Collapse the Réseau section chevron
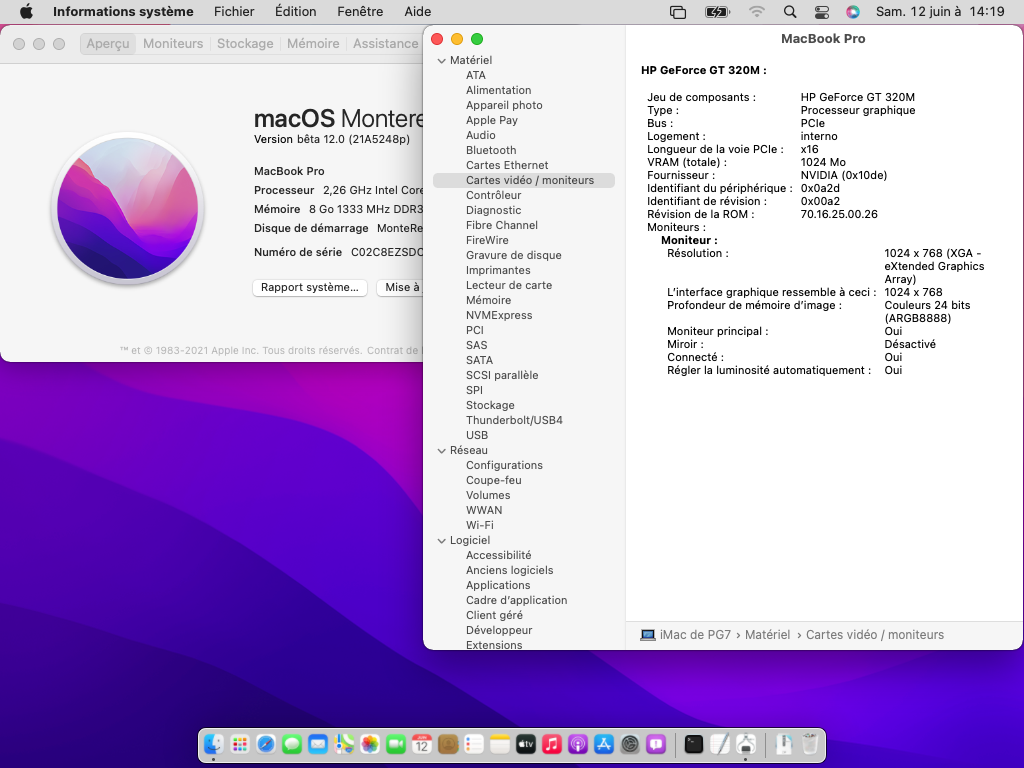Screen dimensions: 1024x768 (x=441, y=451)
